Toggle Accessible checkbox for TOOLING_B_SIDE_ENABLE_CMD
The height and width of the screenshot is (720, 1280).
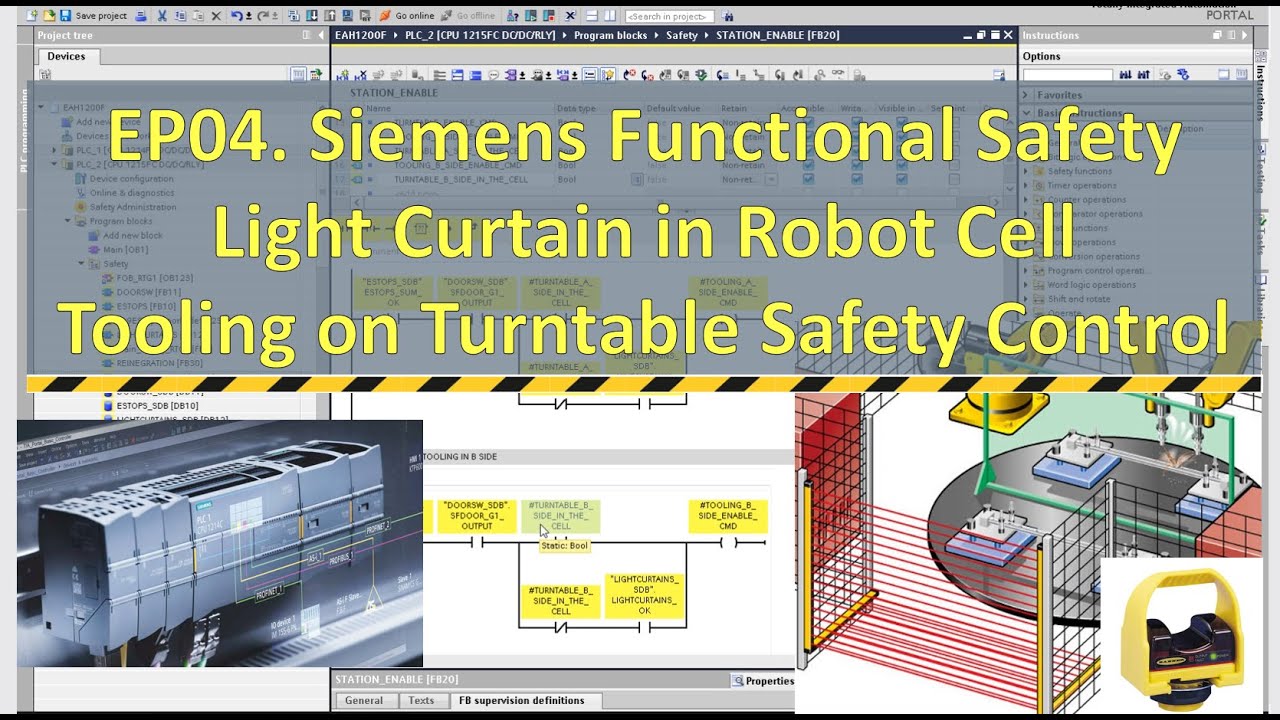(x=809, y=165)
